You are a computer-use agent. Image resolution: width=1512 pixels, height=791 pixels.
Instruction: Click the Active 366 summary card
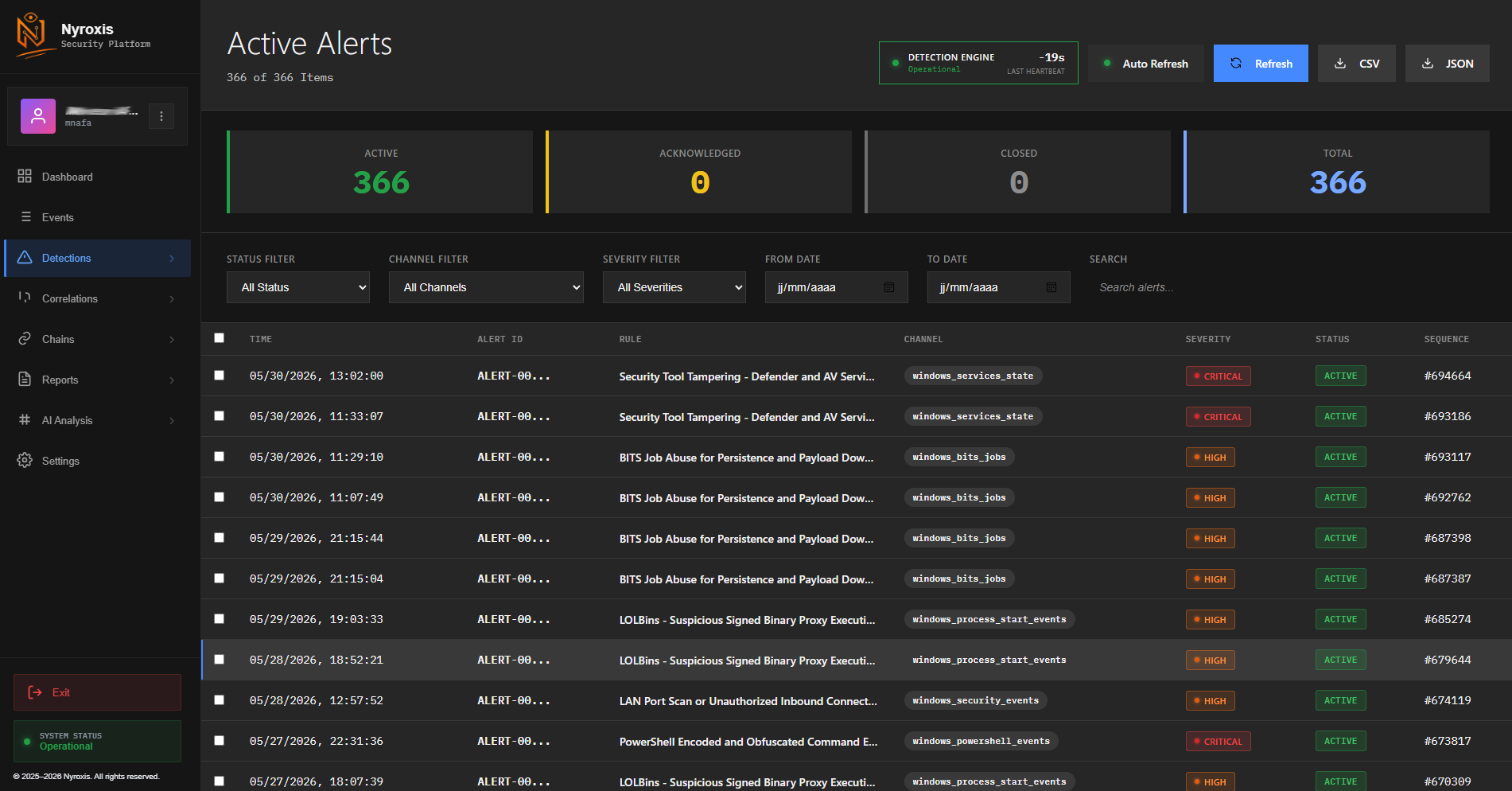tap(380, 172)
